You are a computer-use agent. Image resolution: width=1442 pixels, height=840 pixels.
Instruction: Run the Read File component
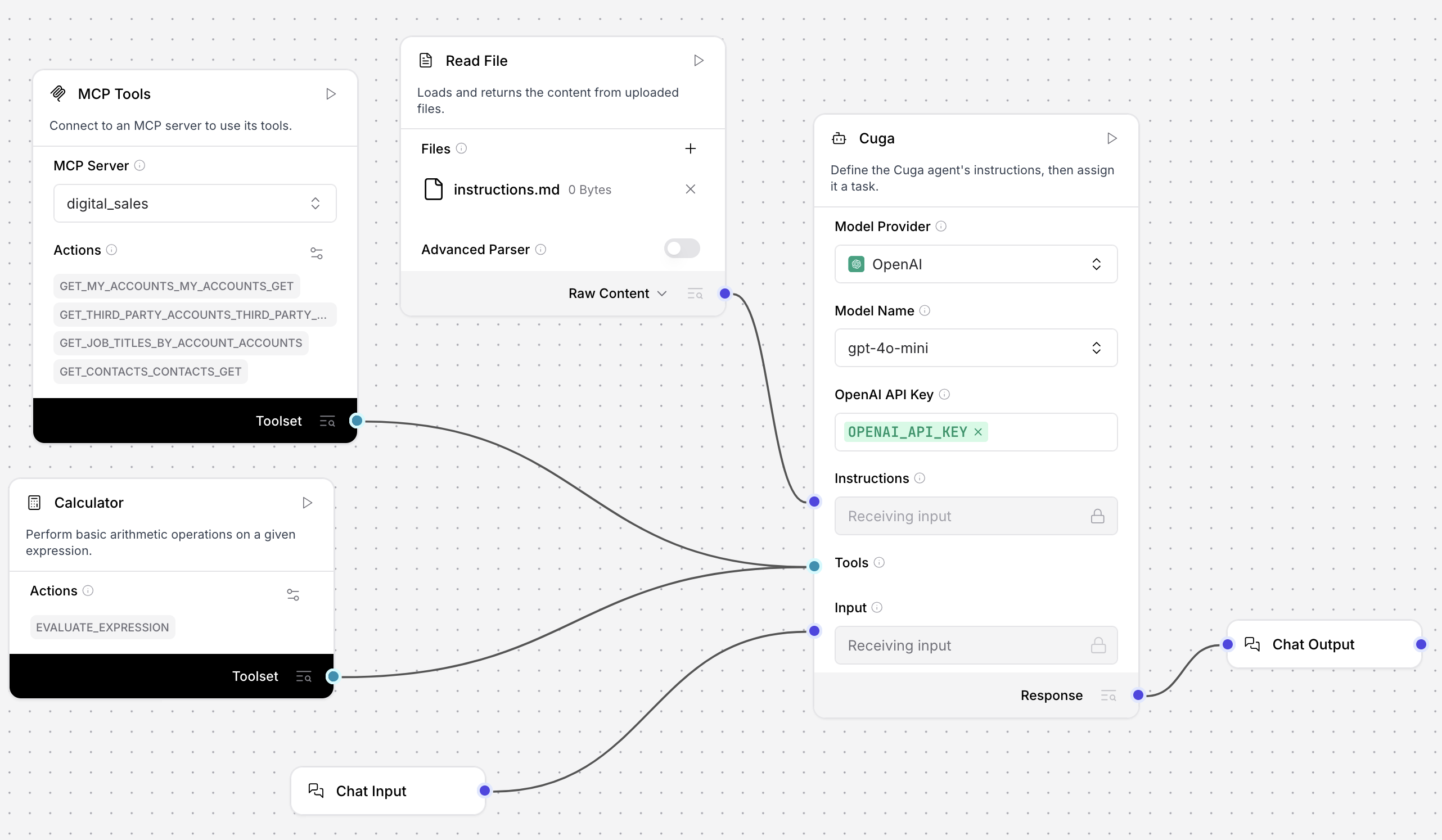point(697,60)
